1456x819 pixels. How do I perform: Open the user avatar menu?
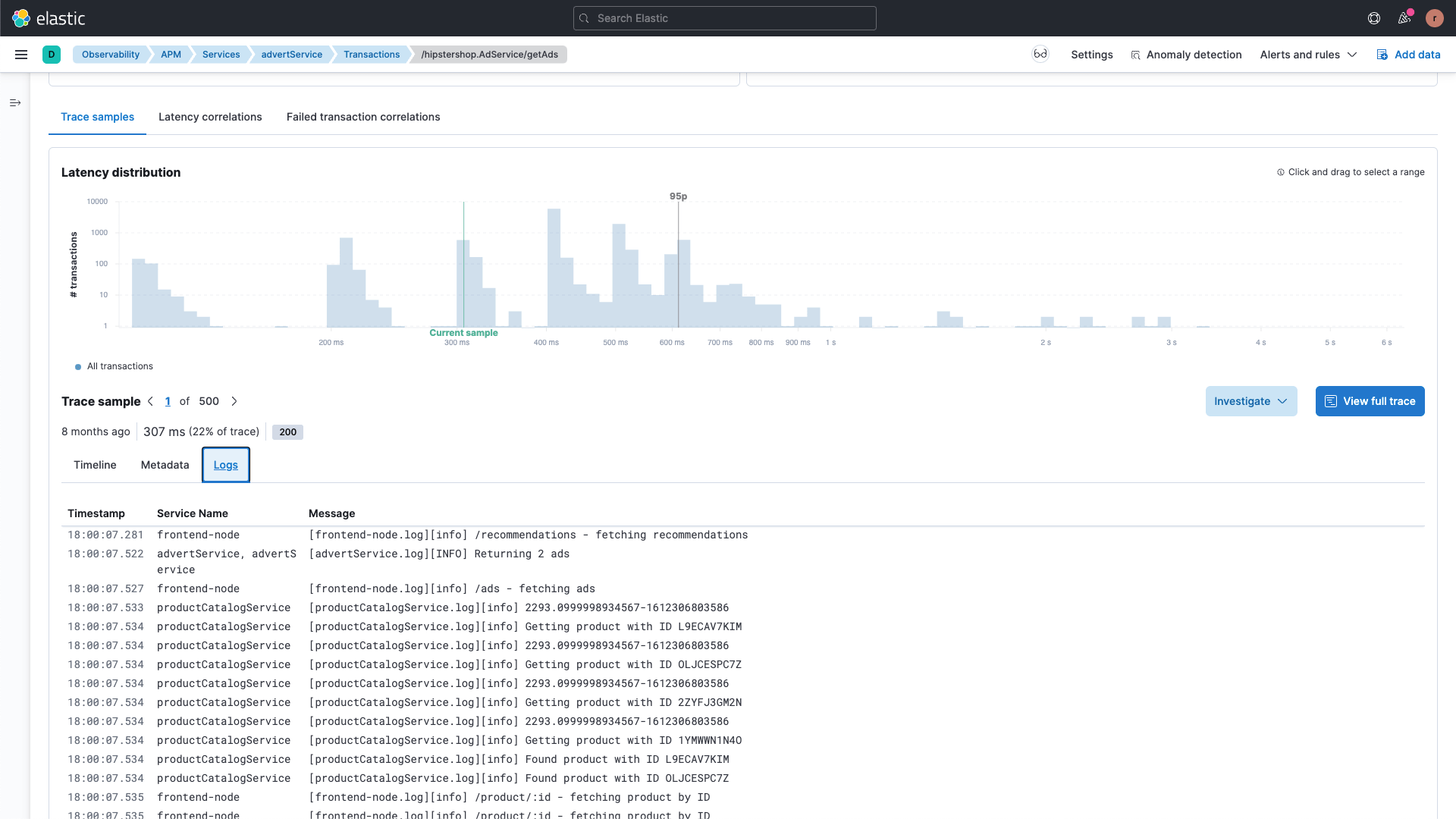point(1435,18)
